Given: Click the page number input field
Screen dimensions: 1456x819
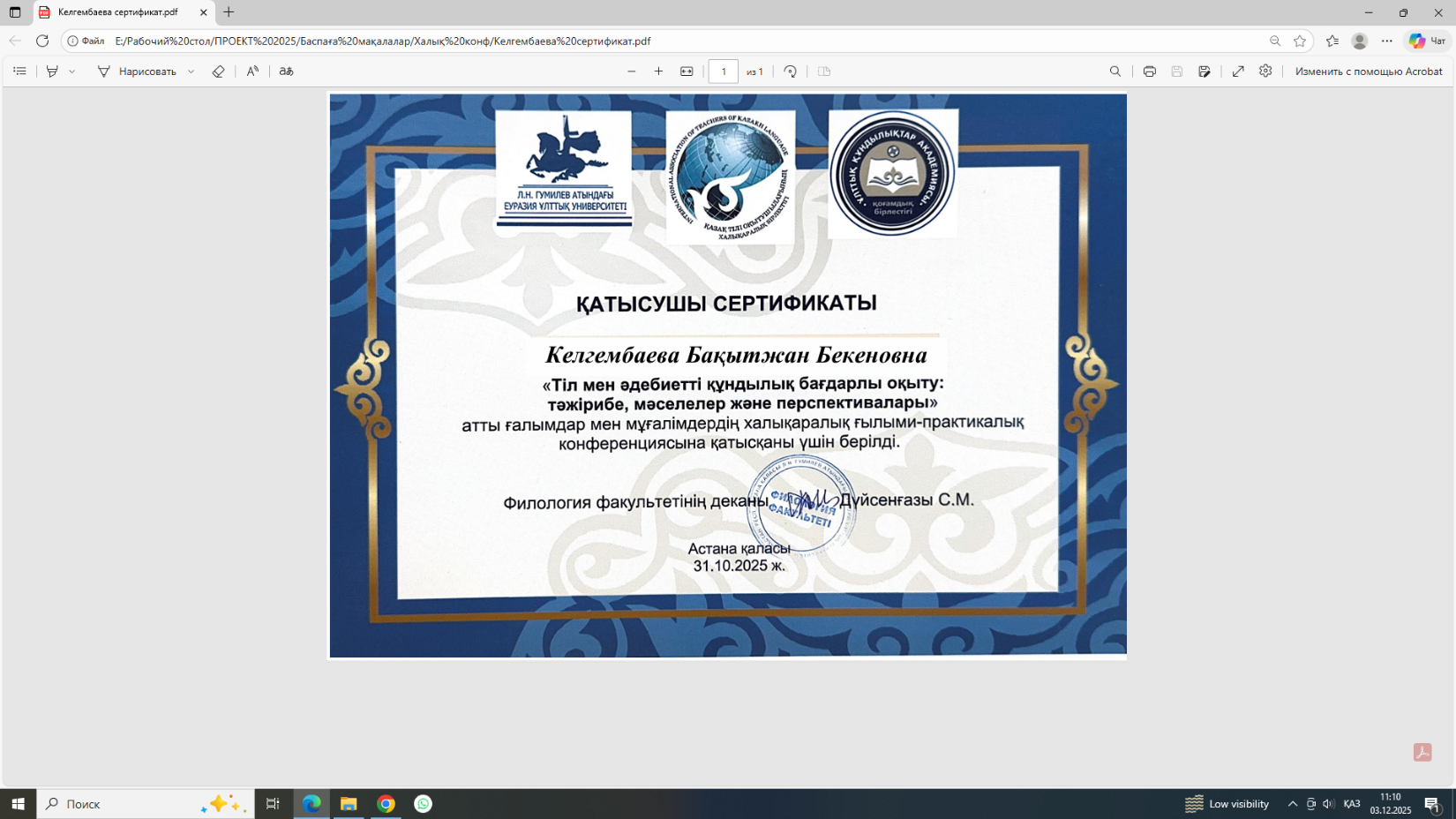Looking at the screenshot, I should click(723, 71).
